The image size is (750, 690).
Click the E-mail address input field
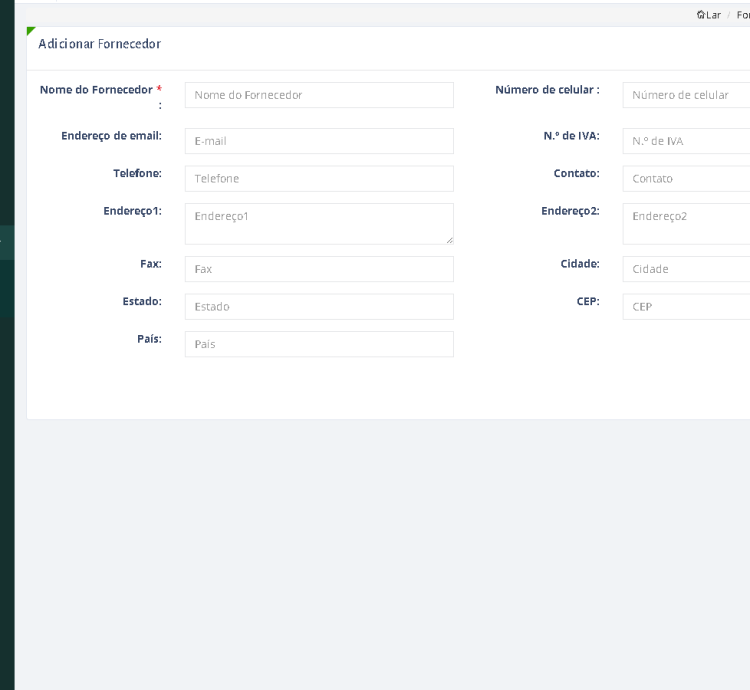[x=319, y=141]
